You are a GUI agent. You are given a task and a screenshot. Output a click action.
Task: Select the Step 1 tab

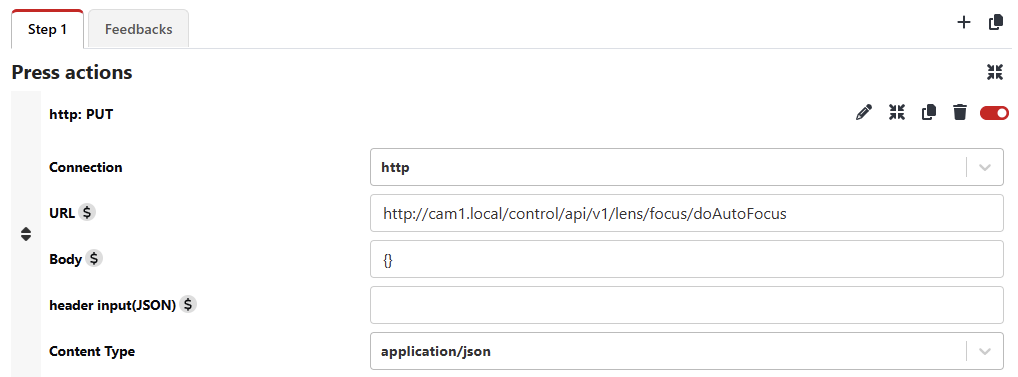pos(47,29)
